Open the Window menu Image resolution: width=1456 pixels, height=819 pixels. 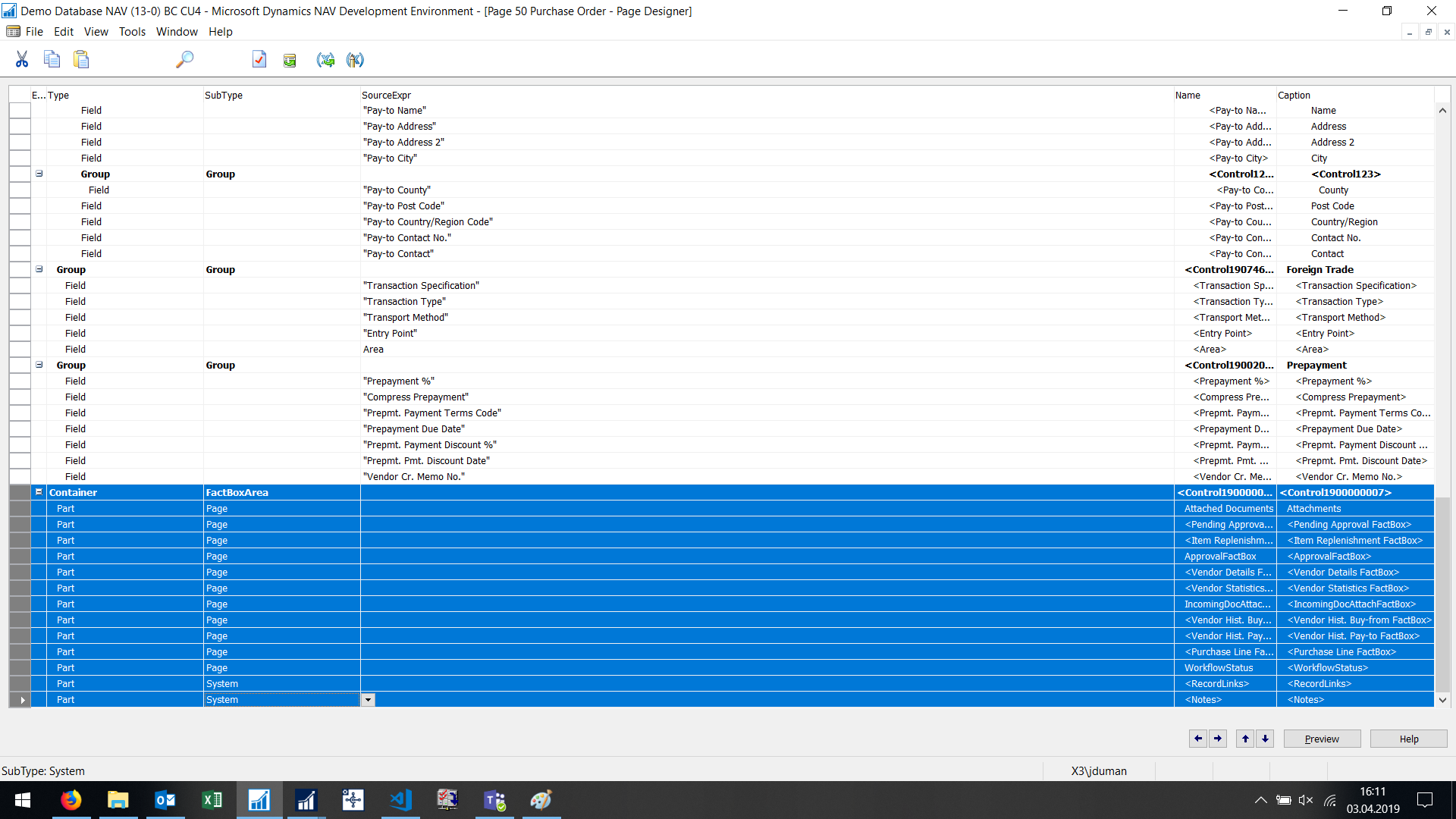point(177,31)
